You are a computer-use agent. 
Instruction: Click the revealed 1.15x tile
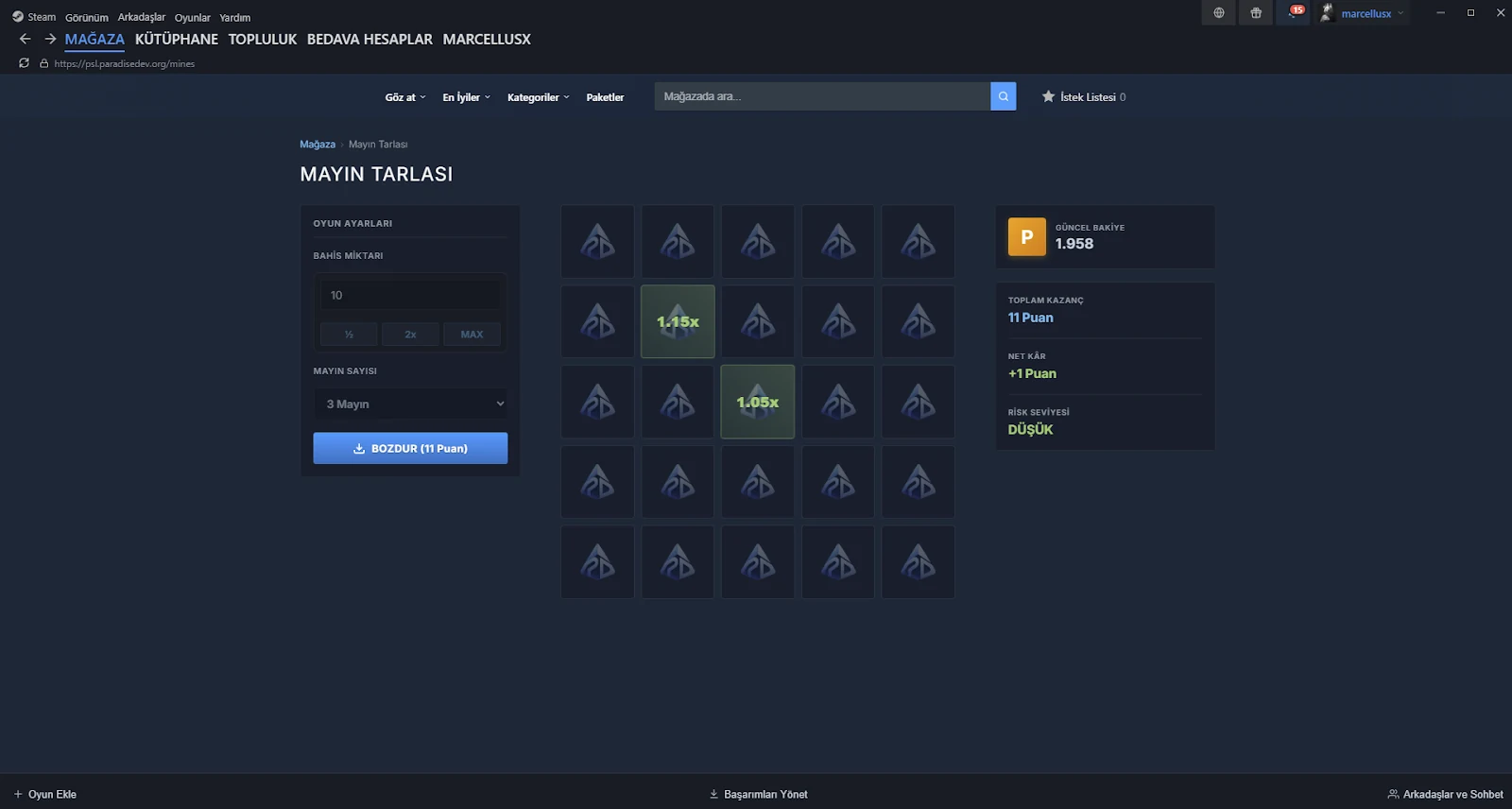[x=678, y=321]
